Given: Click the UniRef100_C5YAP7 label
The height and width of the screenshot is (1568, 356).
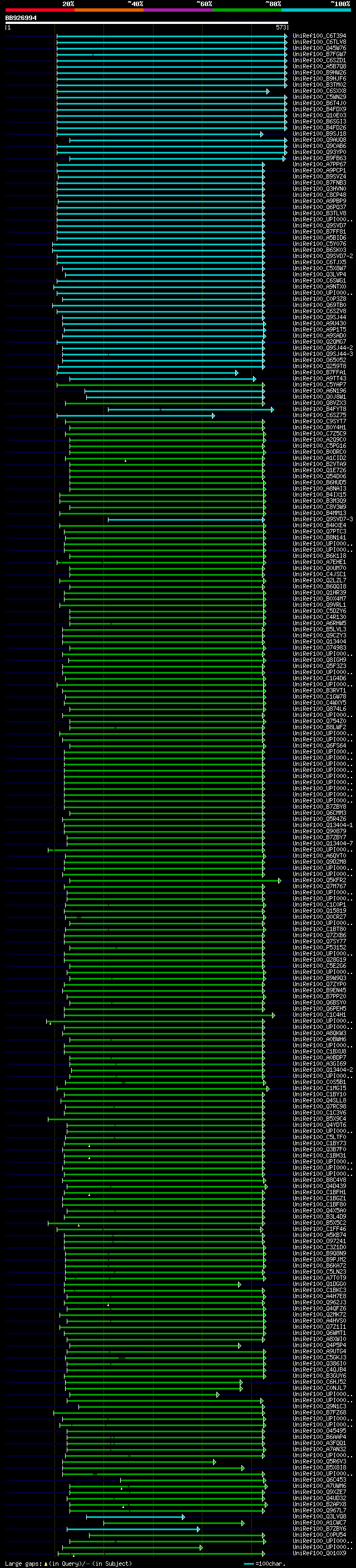Looking at the screenshot, I should point(319,385).
